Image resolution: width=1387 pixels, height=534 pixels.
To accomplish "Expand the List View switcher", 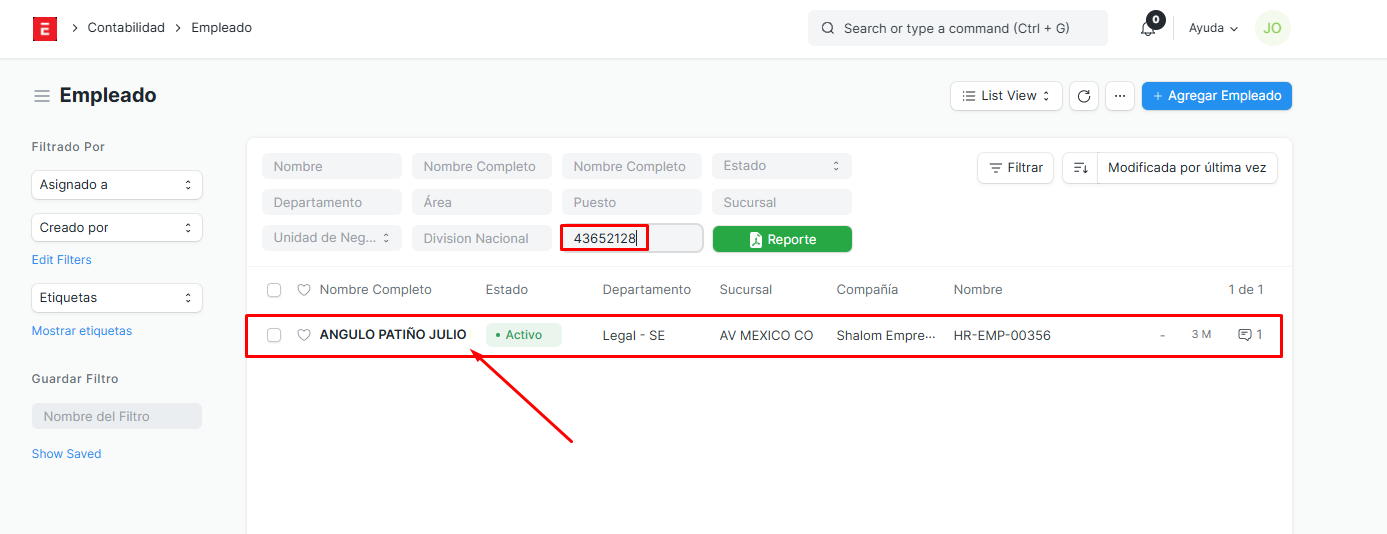I will pos(1006,96).
